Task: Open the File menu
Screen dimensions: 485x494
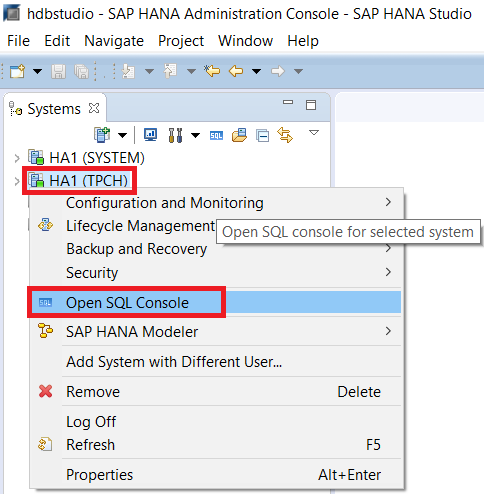Action: [19, 41]
